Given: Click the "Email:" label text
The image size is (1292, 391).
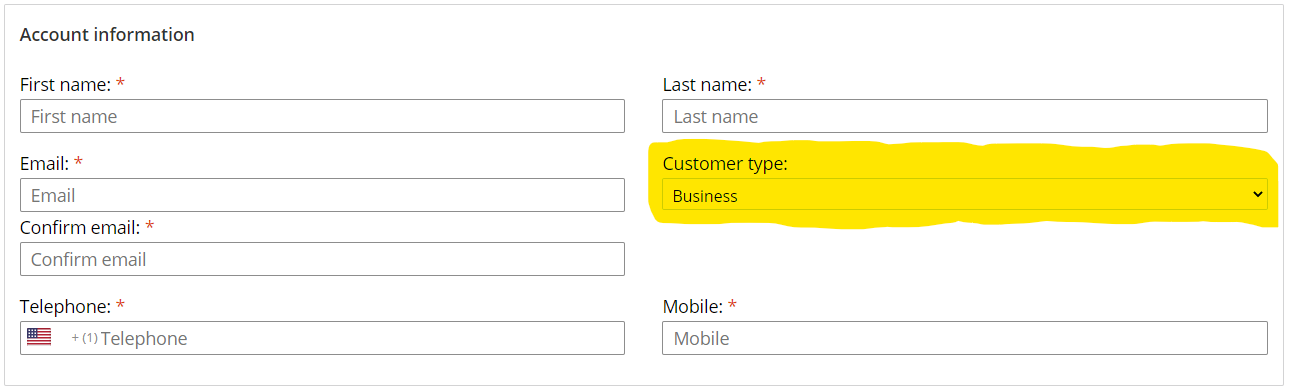Looking at the screenshot, I should click(x=44, y=163).
